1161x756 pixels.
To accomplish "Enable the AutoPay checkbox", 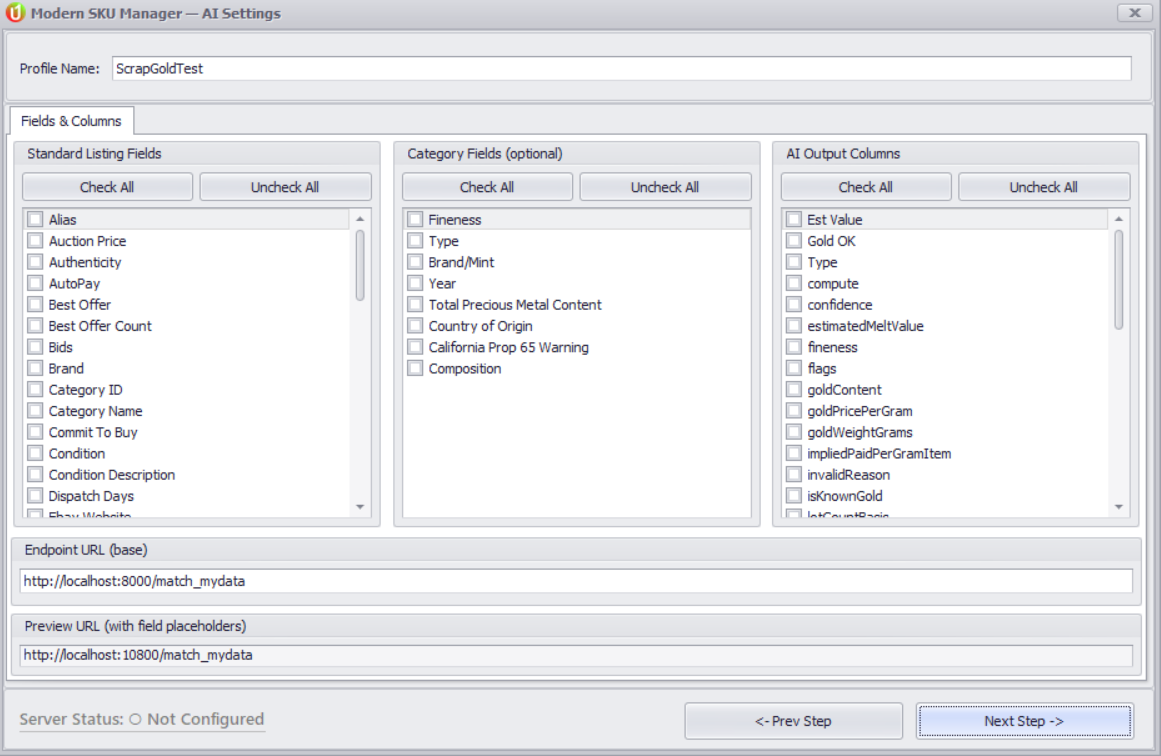I will click(x=36, y=283).
